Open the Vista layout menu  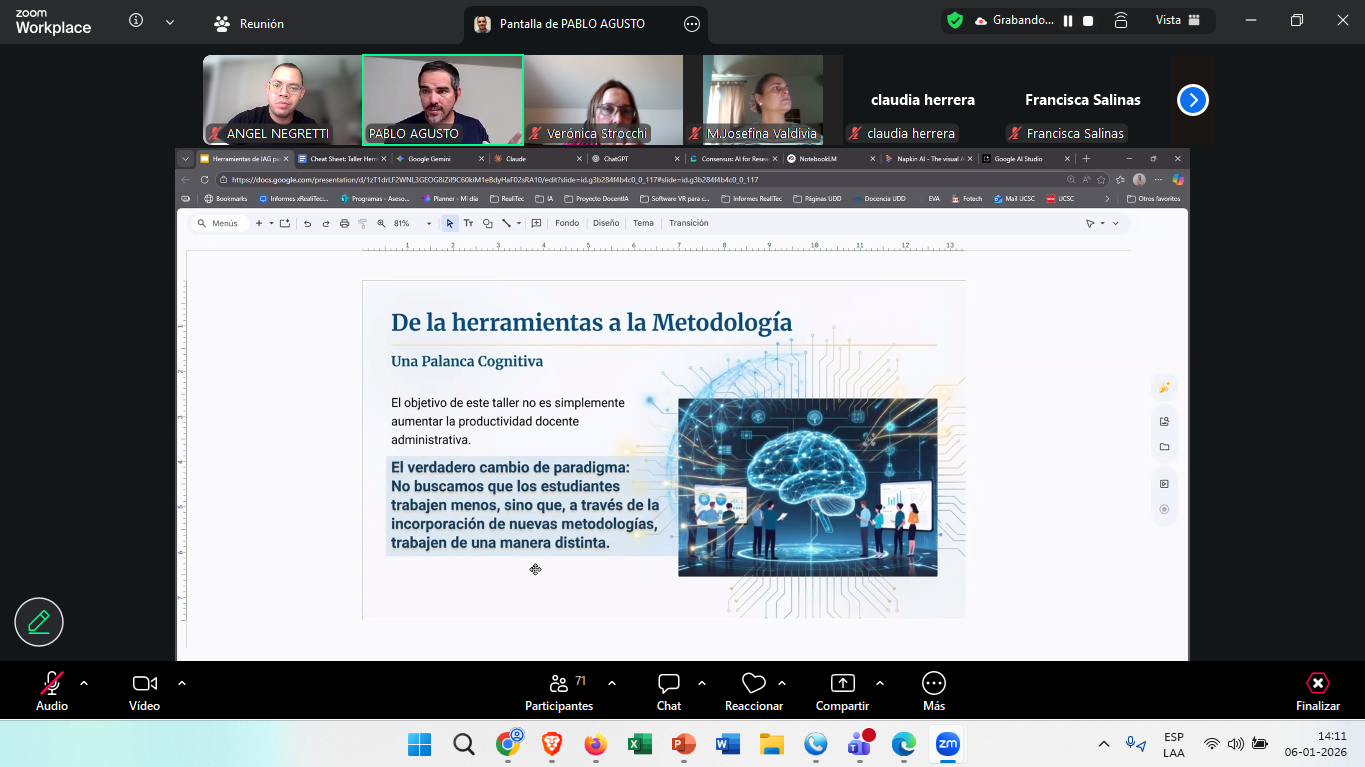pos(1177,20)
